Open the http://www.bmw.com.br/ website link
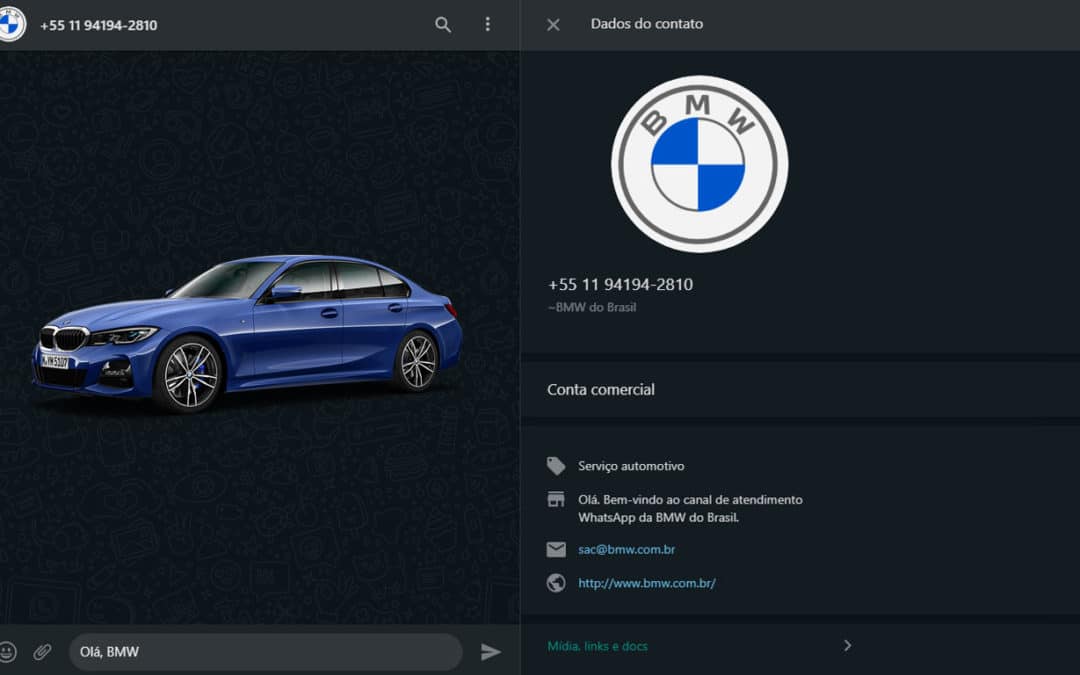This screenshot has height=675, width=1080. 647,583
